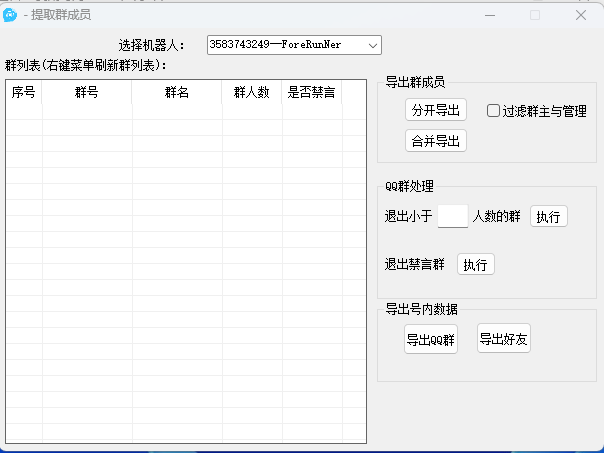Click the maximize button in title bar
This screenshot has height=453, width=604.
(535, 15)
